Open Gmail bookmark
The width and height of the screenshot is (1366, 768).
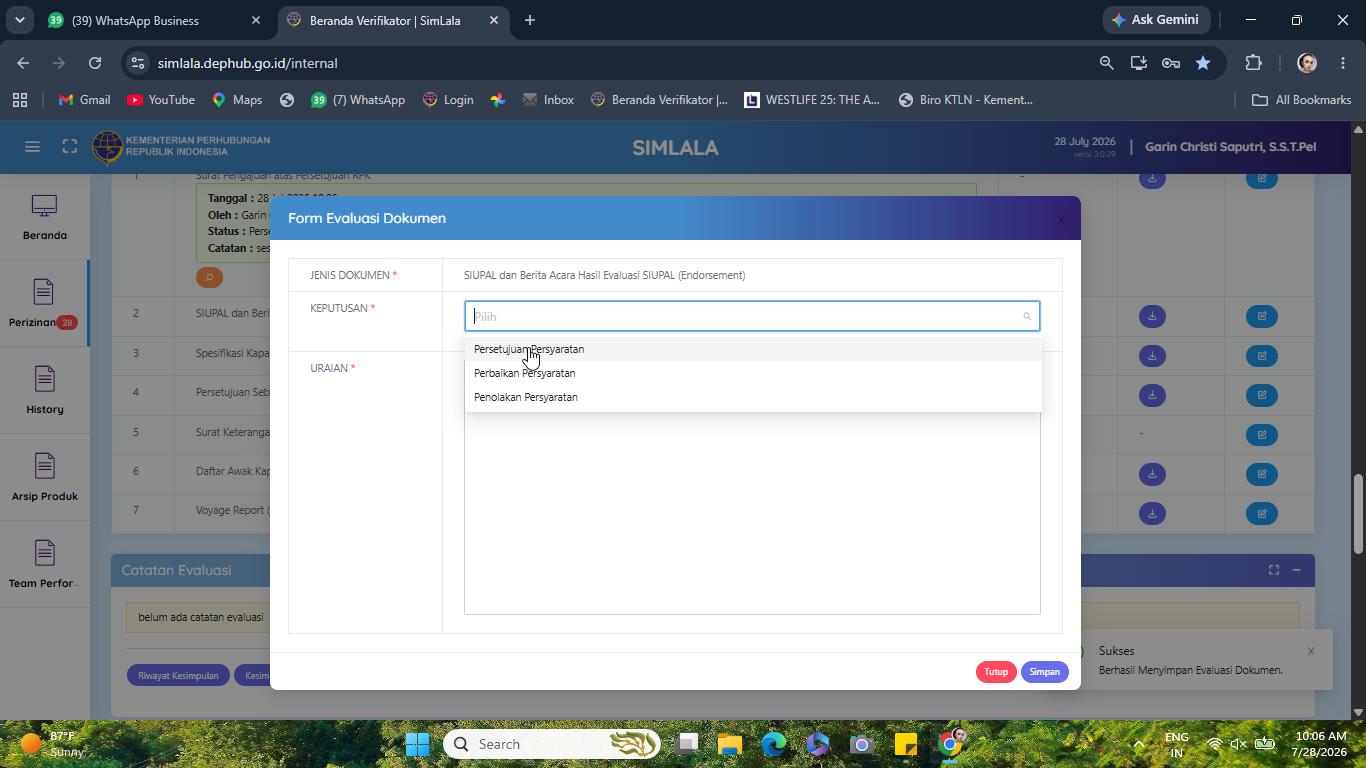(x=84, y=100)
